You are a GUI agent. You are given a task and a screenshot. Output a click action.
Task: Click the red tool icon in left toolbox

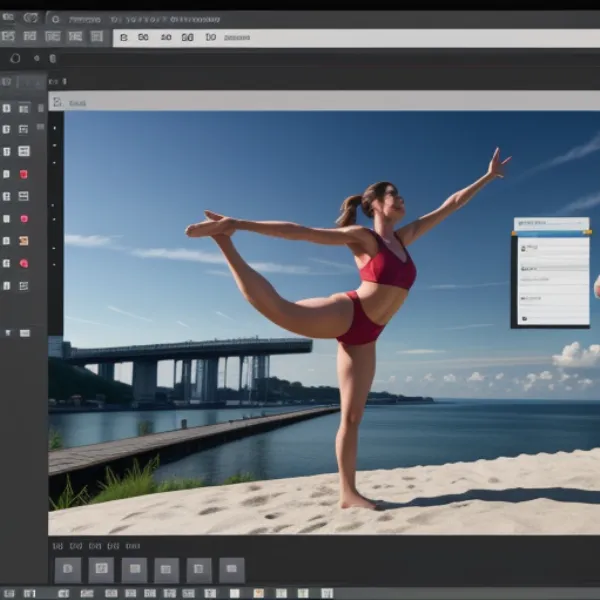[24, 174]
